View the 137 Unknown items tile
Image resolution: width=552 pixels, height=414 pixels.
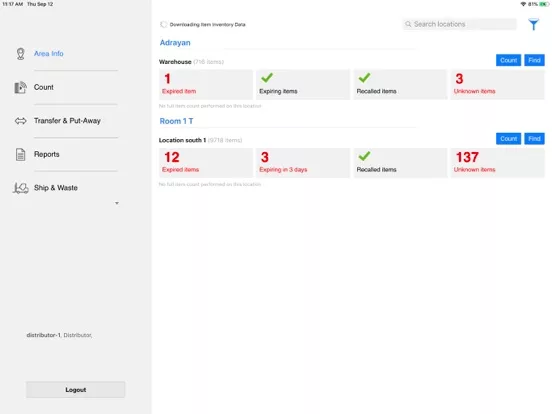click(x=497, y=163)
